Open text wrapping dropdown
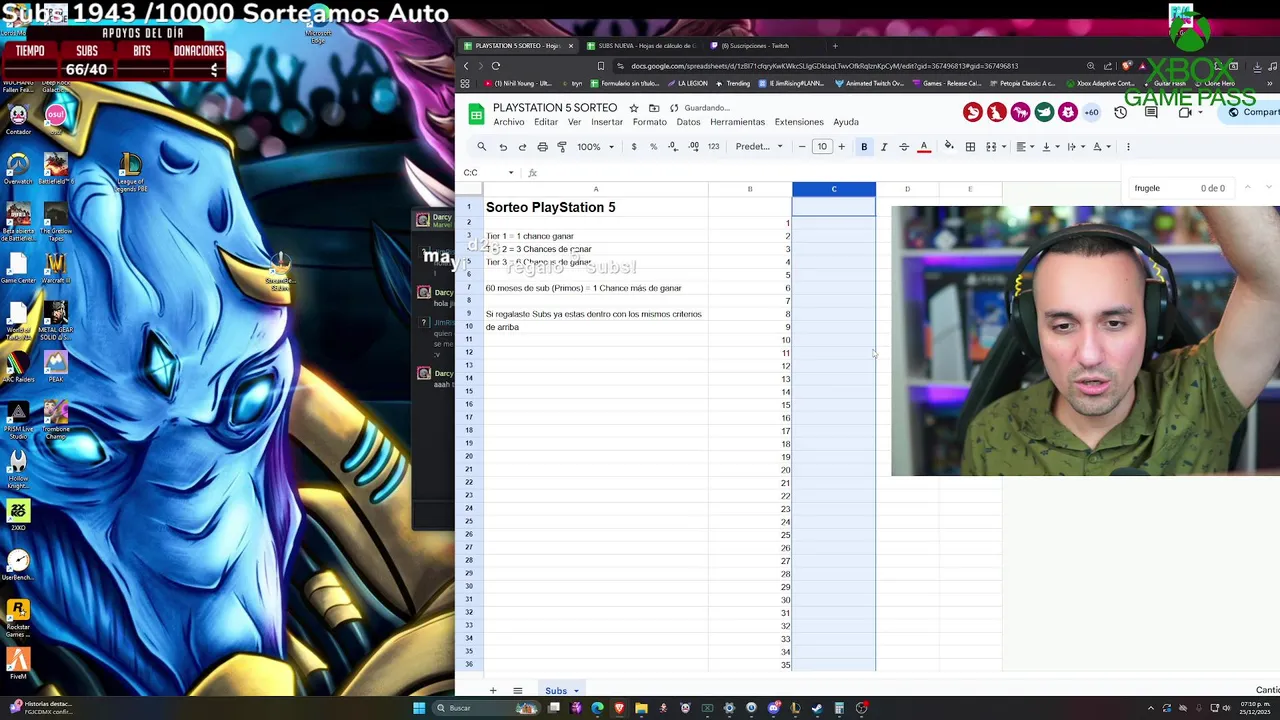The width and height of the screenshot is (1280, 720). point(1074,147)
